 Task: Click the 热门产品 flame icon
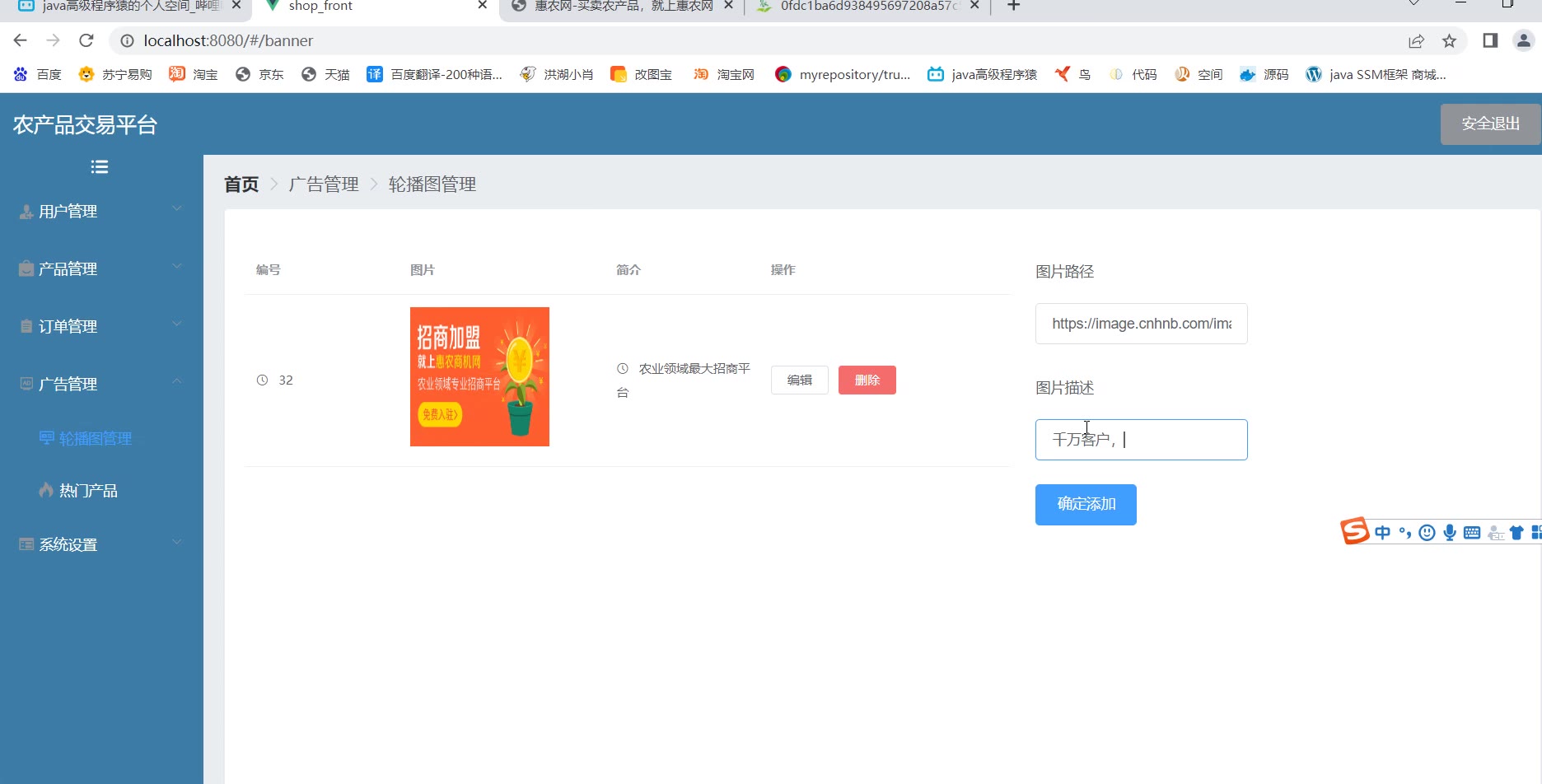coord(46,490)
